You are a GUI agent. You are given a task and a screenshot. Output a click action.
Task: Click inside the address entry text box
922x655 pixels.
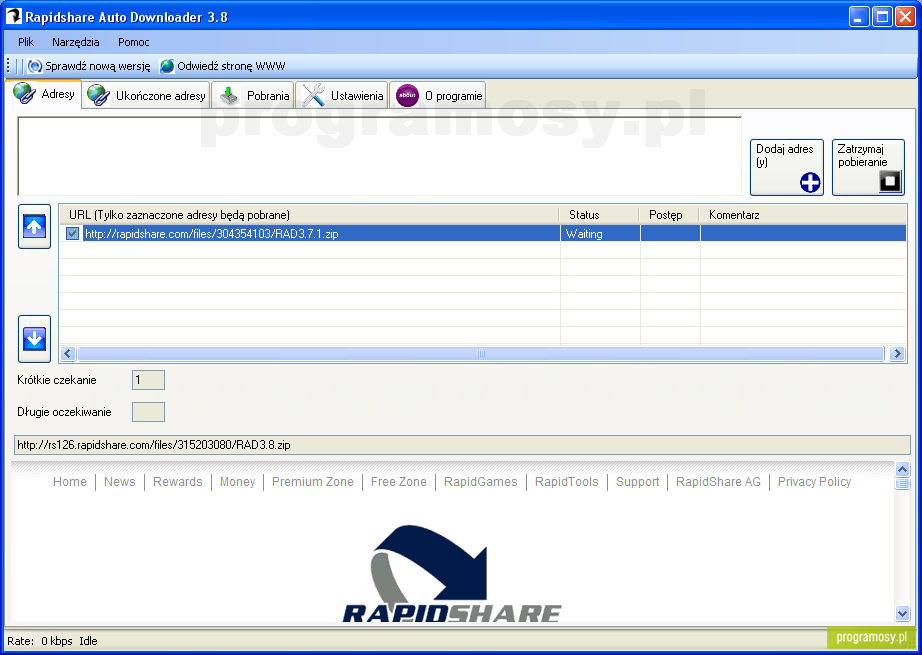tap(379, 156)
